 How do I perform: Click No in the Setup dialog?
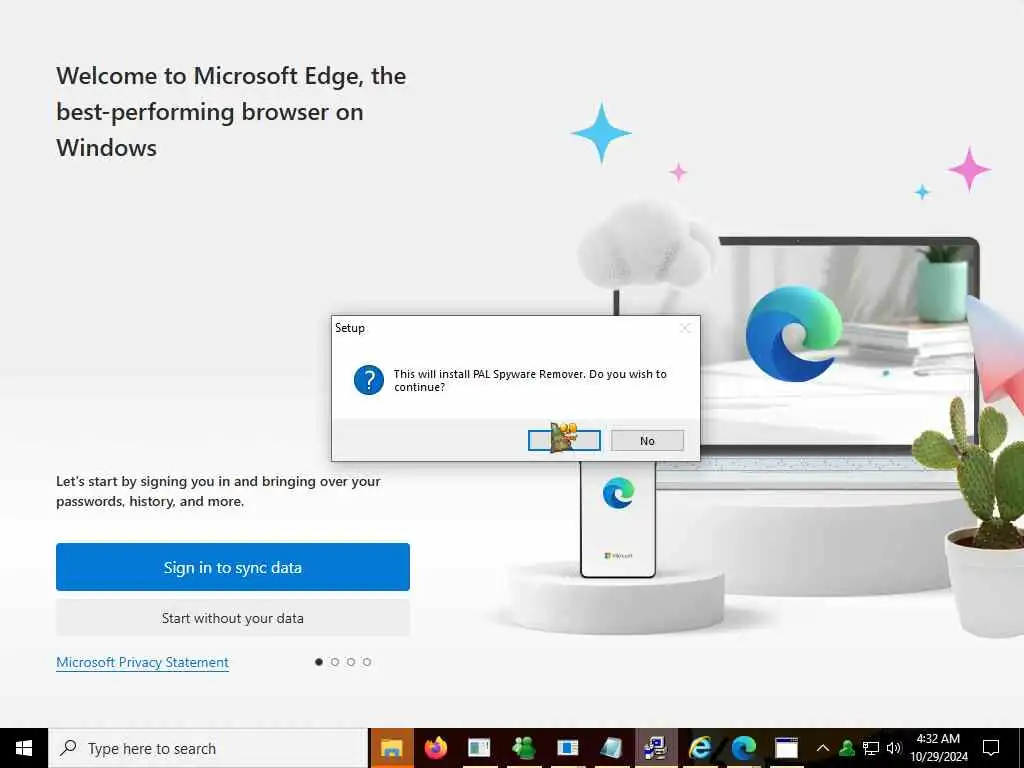point(647,440)
